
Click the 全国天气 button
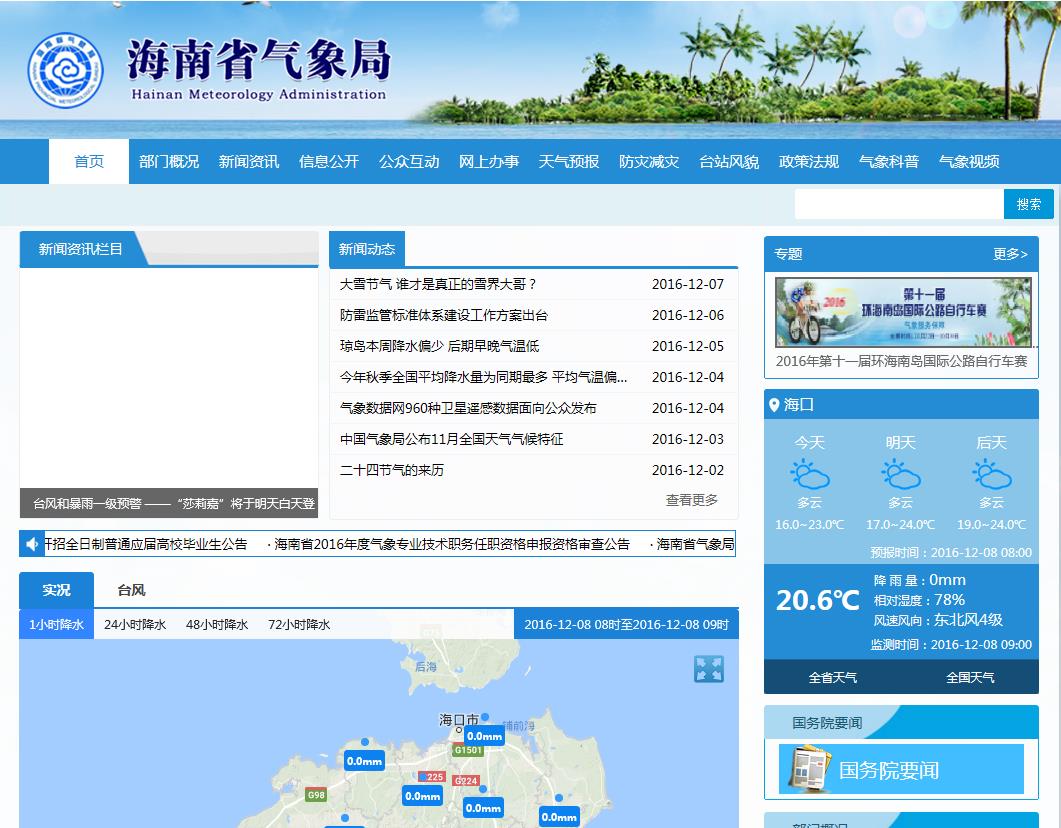click(970, 677)
